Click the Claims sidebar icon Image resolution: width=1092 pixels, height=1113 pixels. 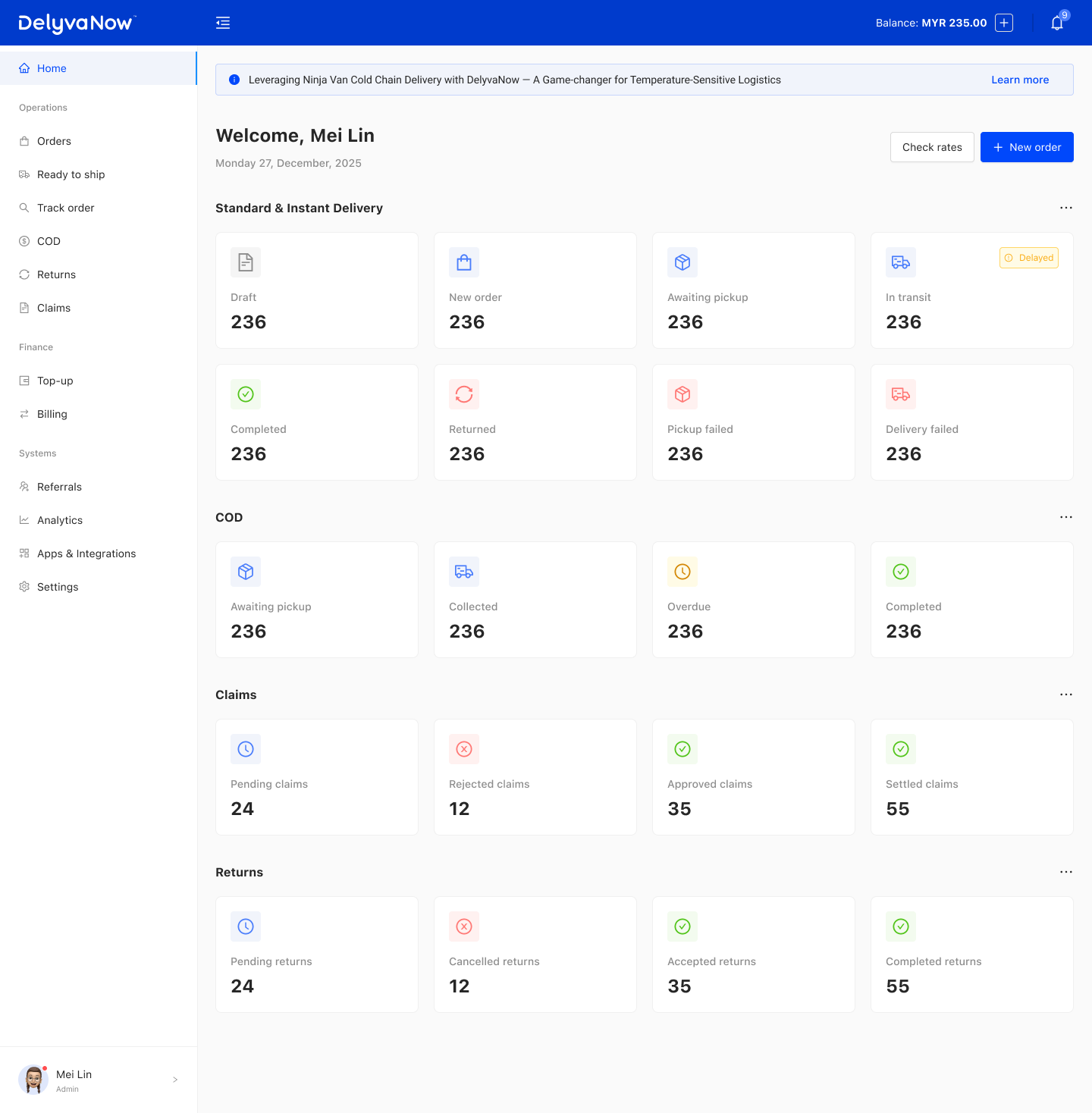click(x=24, y=308)
